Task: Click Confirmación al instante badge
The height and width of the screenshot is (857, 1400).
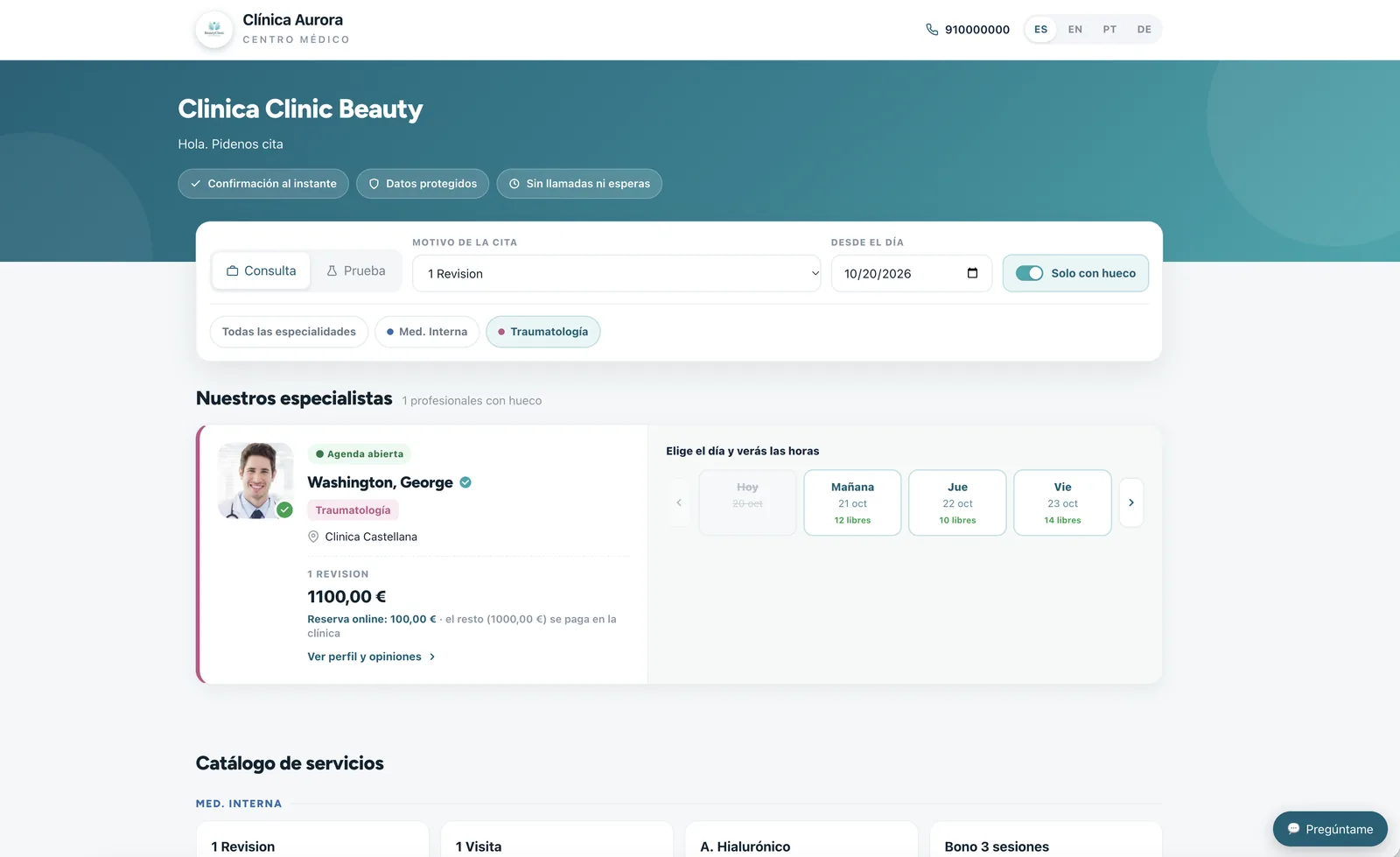Action: (x=263, y=184)
